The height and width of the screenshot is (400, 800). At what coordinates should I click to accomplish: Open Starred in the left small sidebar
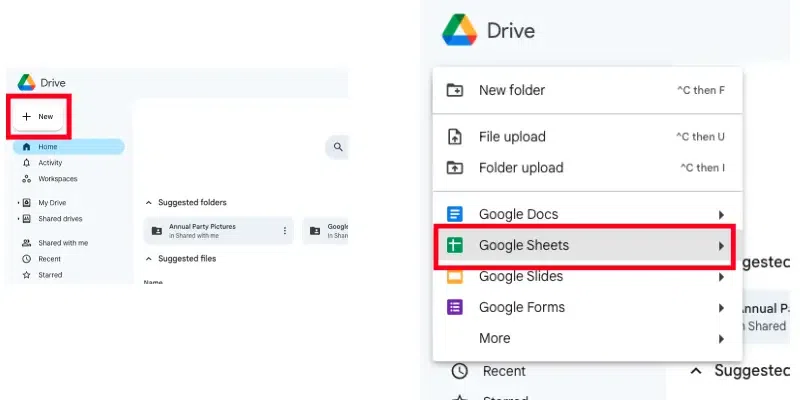(50, 275)
